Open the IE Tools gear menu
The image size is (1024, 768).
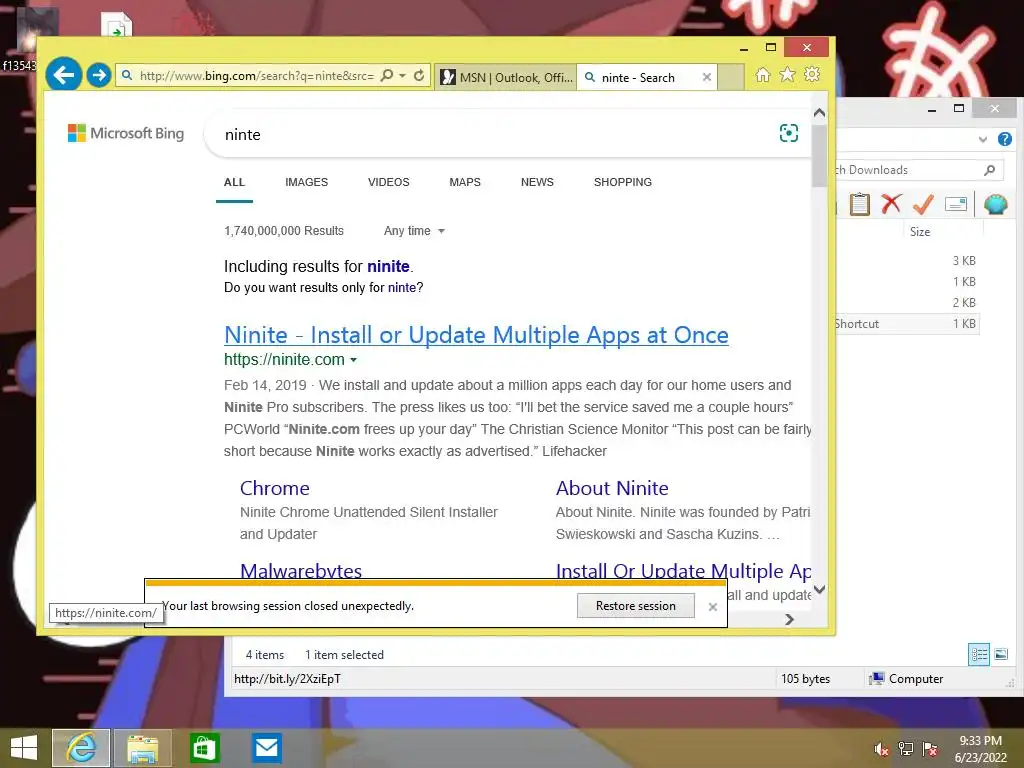812,74
